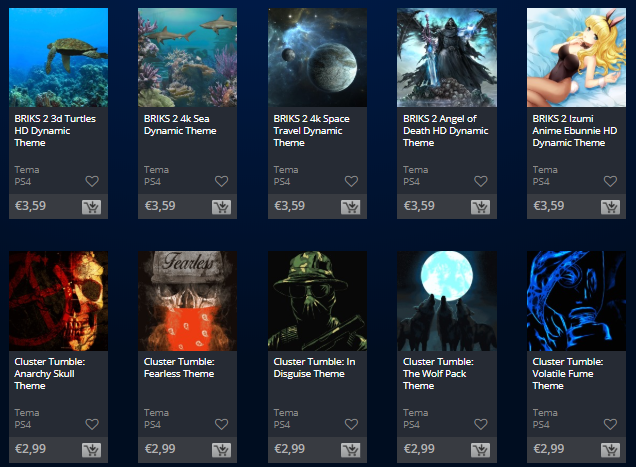The image size is (636, 467).
Task: Add BRIKS 2 4k Sea theme to cart
Action: point(221,207)
